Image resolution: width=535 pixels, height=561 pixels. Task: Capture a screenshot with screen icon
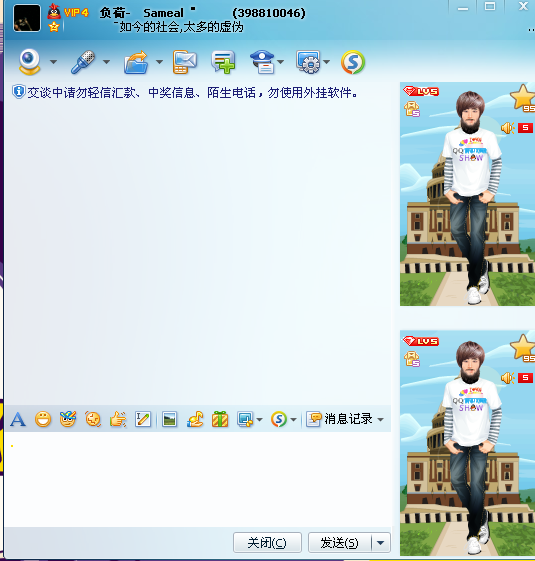245,419
